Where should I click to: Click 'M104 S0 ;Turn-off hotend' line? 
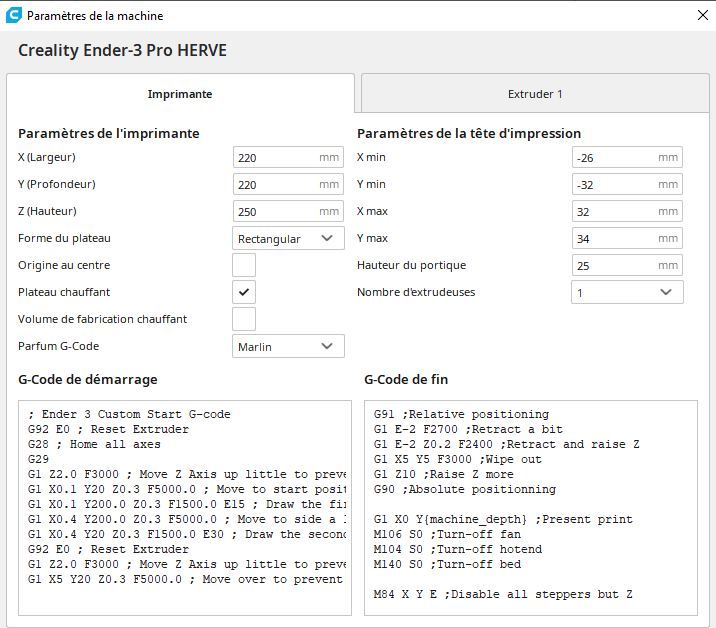click(458, 549)
